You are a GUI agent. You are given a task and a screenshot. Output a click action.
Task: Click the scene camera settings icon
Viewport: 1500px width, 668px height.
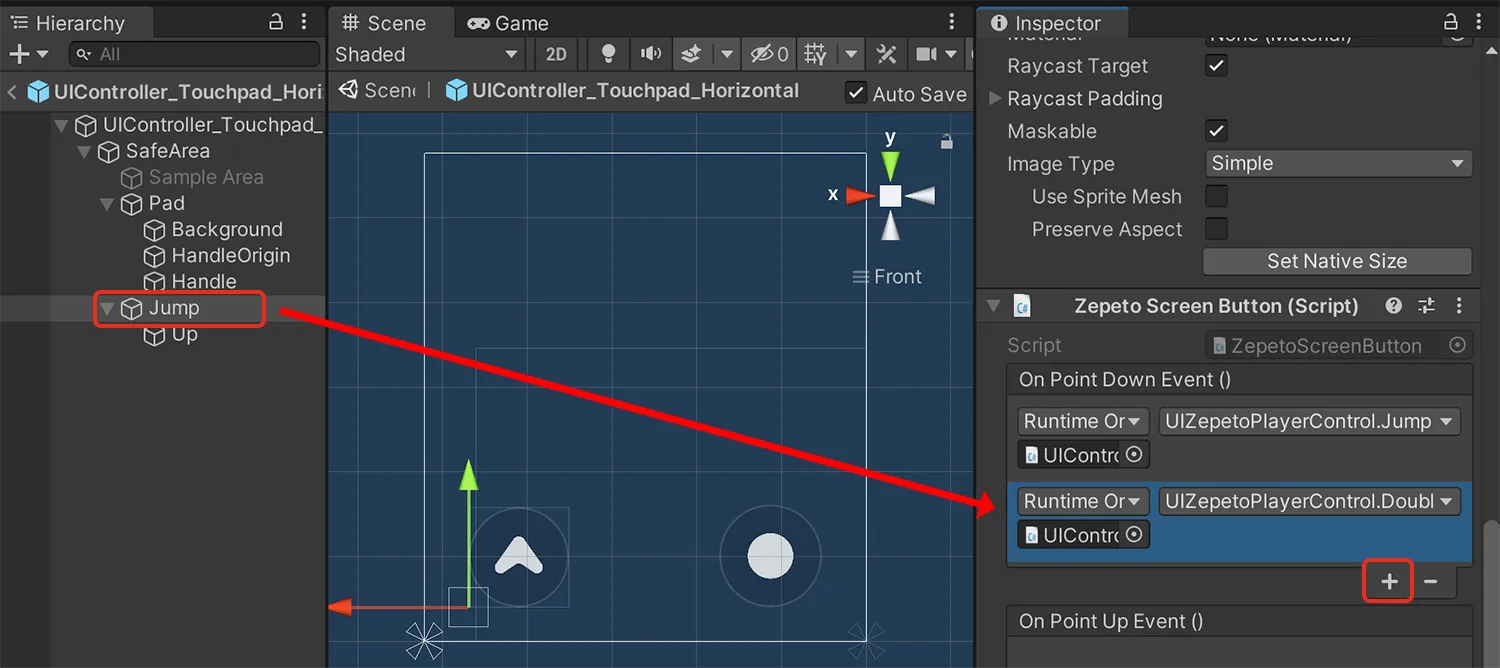[927, 54]
